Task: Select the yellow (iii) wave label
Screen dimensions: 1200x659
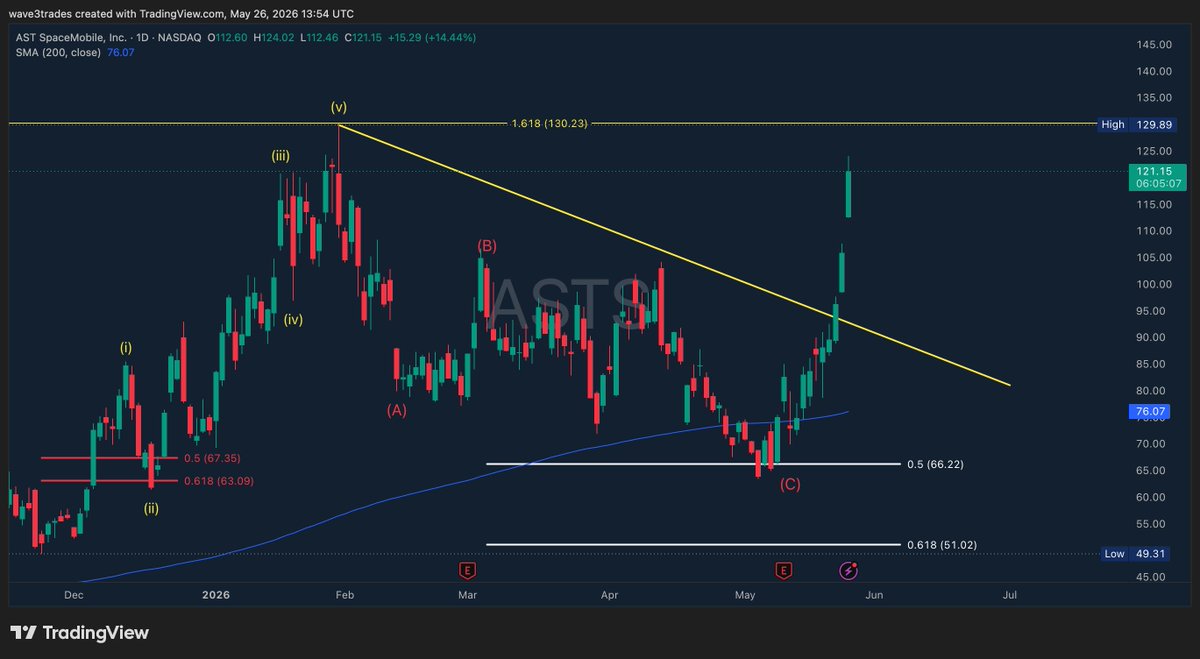Action: click(x=278, y=155)
